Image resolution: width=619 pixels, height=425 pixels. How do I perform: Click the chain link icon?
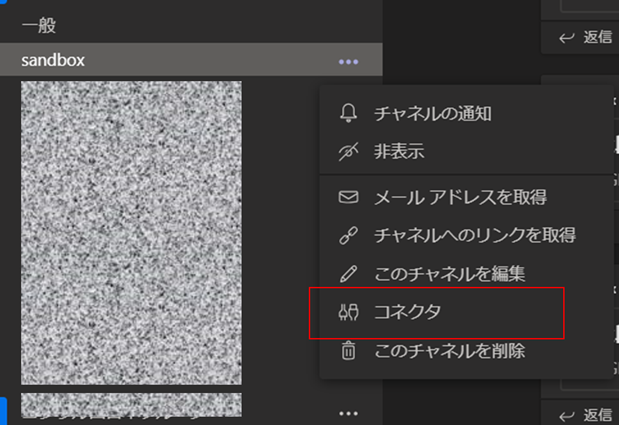coord(349,235)
